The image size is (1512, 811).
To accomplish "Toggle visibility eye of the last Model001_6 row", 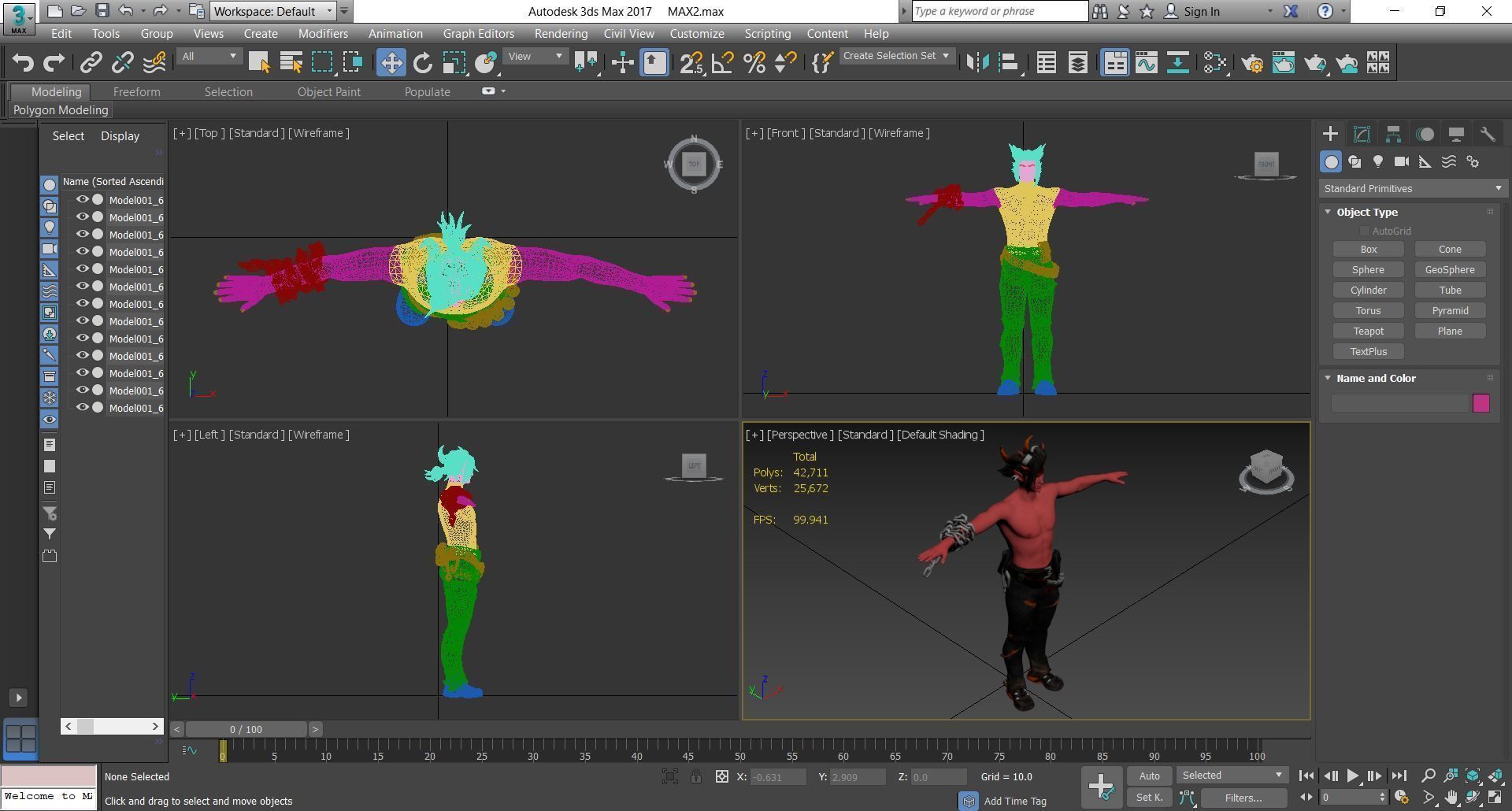I will click(x=82, y=408).
